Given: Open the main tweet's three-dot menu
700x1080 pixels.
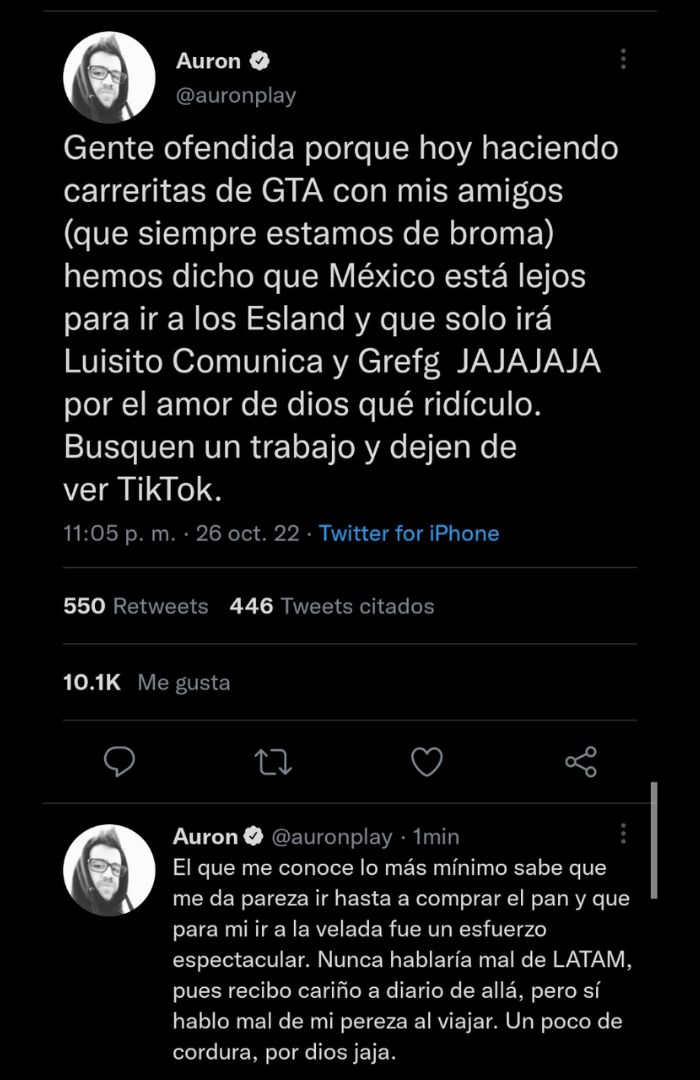Looking at the screenshot, I should tap(623, 59).
